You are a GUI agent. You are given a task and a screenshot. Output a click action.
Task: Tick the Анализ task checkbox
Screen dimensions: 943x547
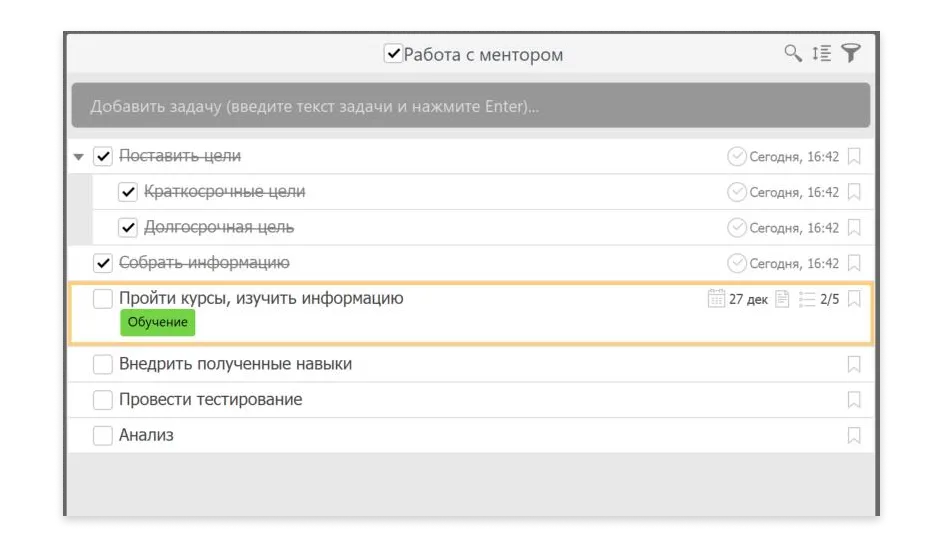click(x=103, y=436)
